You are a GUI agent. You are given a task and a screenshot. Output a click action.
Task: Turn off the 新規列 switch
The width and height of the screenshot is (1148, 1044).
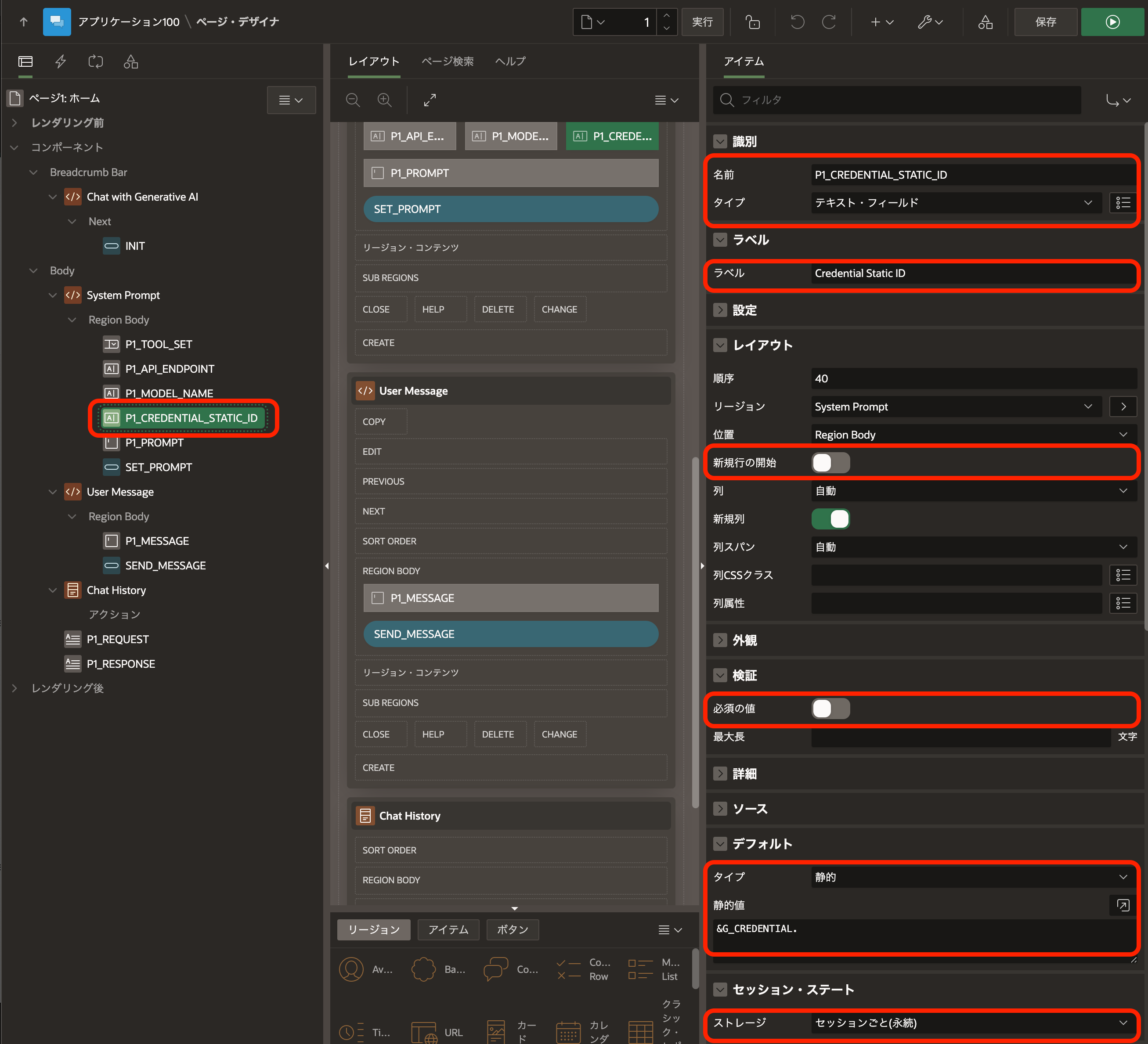[830, 518]
